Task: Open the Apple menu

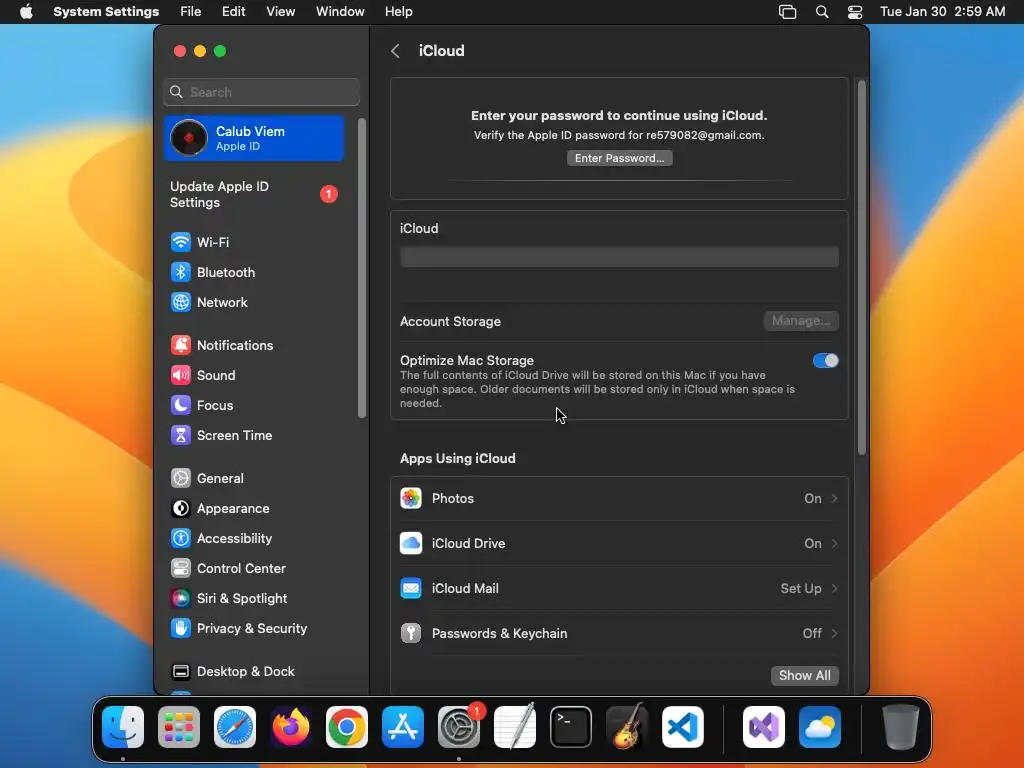Action: point(26,12)
